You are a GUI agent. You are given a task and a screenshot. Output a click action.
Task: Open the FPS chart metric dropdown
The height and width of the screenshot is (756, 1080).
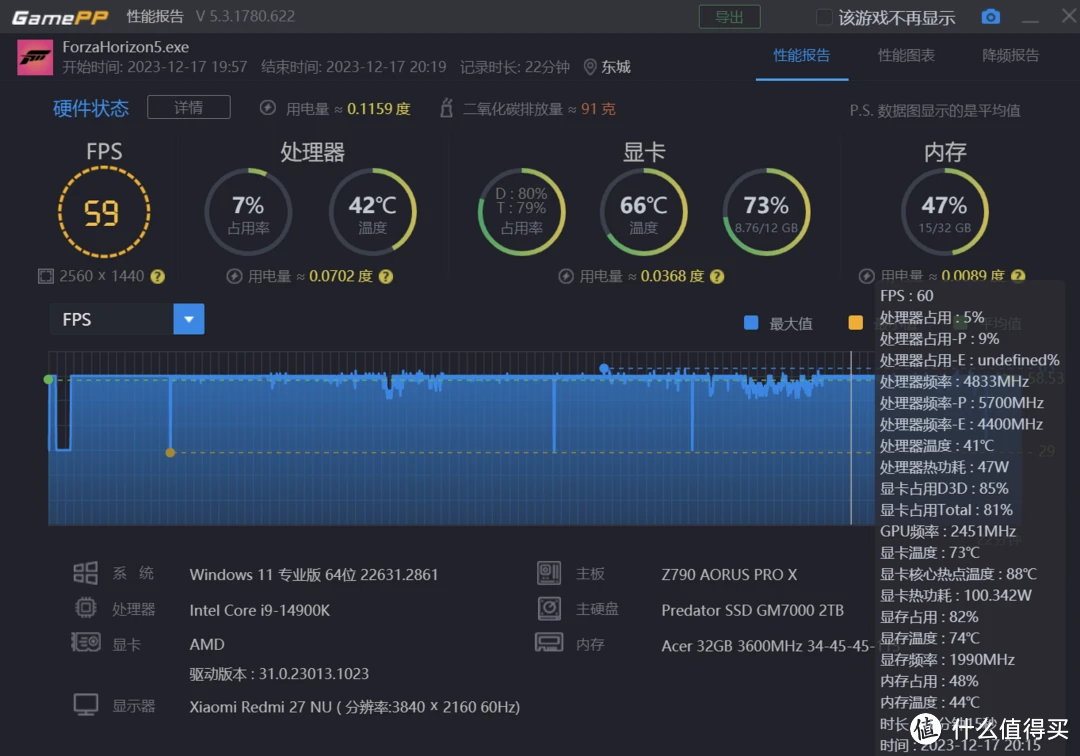point(189,319)
